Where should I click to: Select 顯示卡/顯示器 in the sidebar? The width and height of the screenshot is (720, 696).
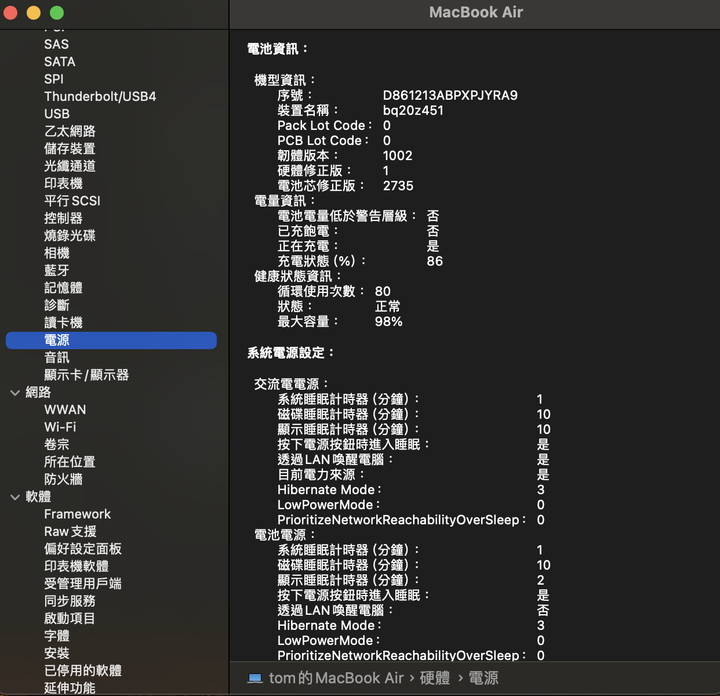[x=86, y=376]
